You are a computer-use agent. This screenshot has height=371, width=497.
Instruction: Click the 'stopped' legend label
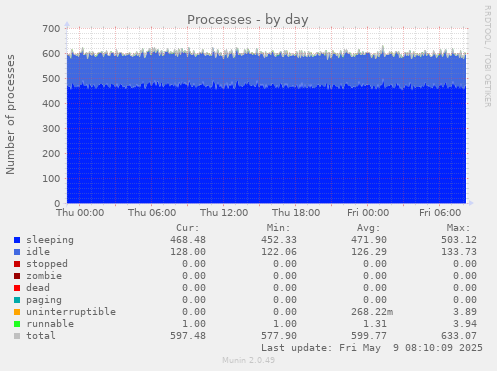tap(47, 264)
